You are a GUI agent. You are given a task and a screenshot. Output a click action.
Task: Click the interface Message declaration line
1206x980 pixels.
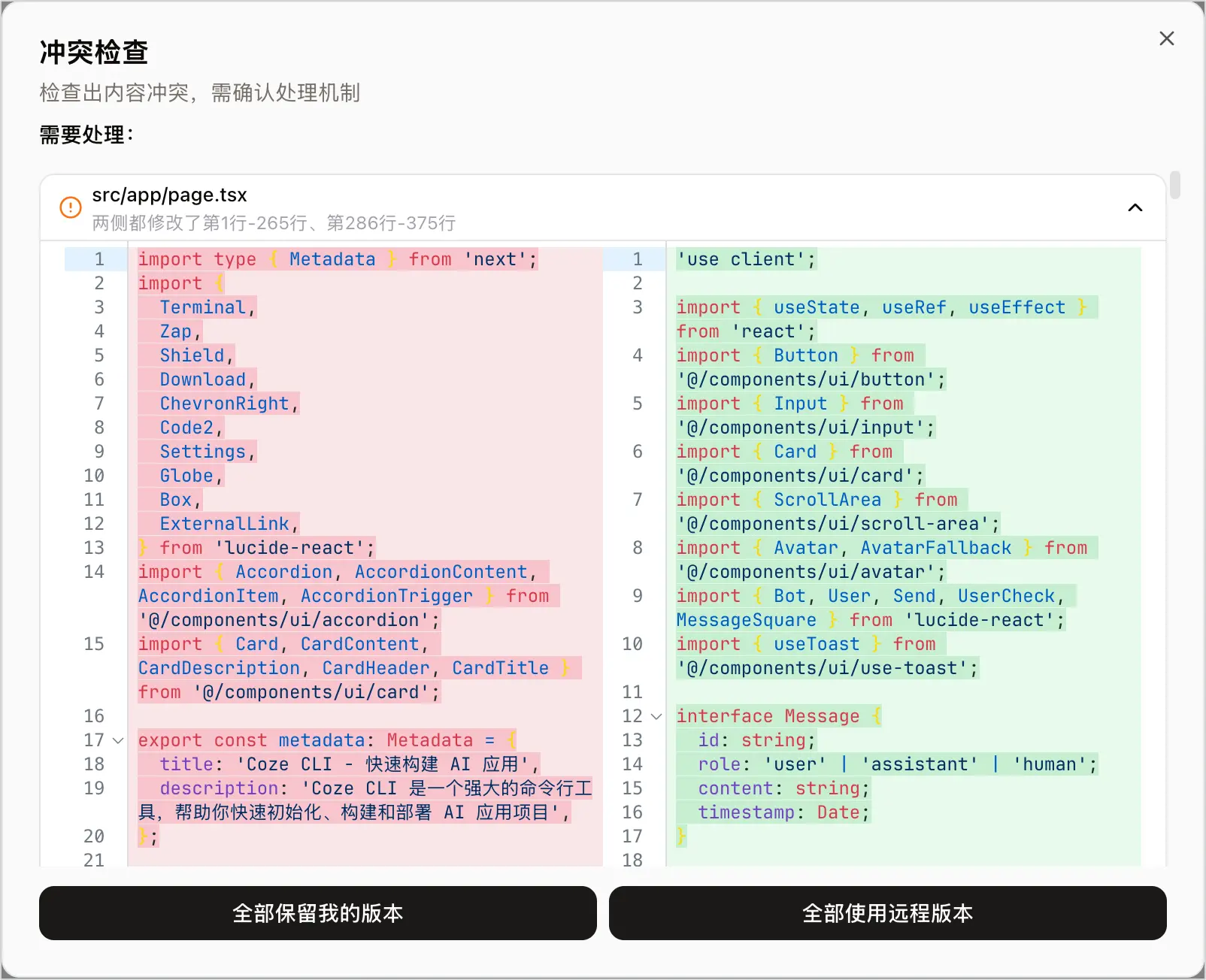click(778, 716)
